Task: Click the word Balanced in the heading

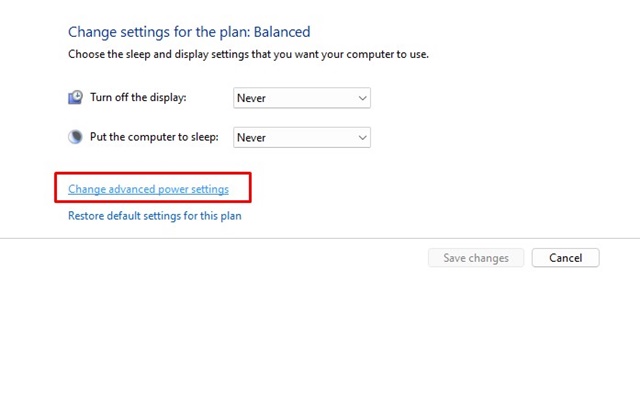Action: pos(281,32)
